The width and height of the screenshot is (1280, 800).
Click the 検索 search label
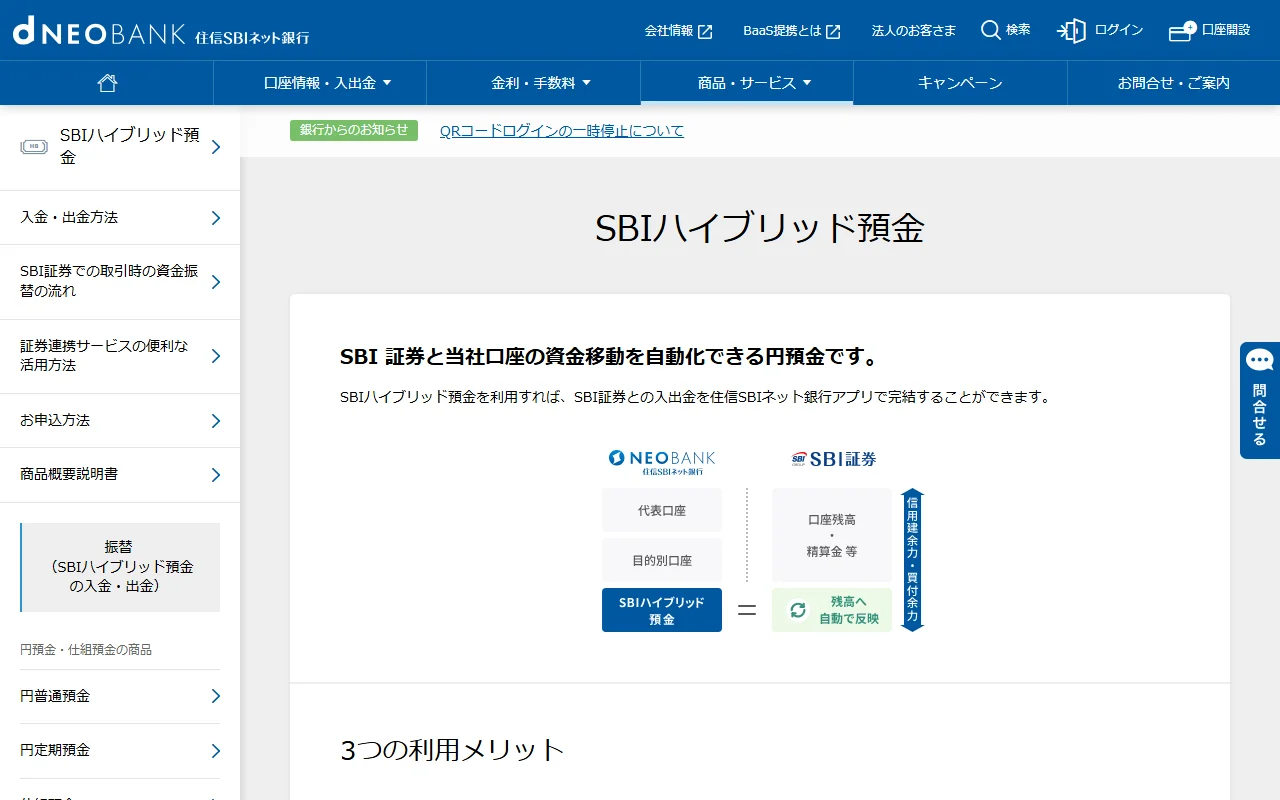pos(1018,30)
